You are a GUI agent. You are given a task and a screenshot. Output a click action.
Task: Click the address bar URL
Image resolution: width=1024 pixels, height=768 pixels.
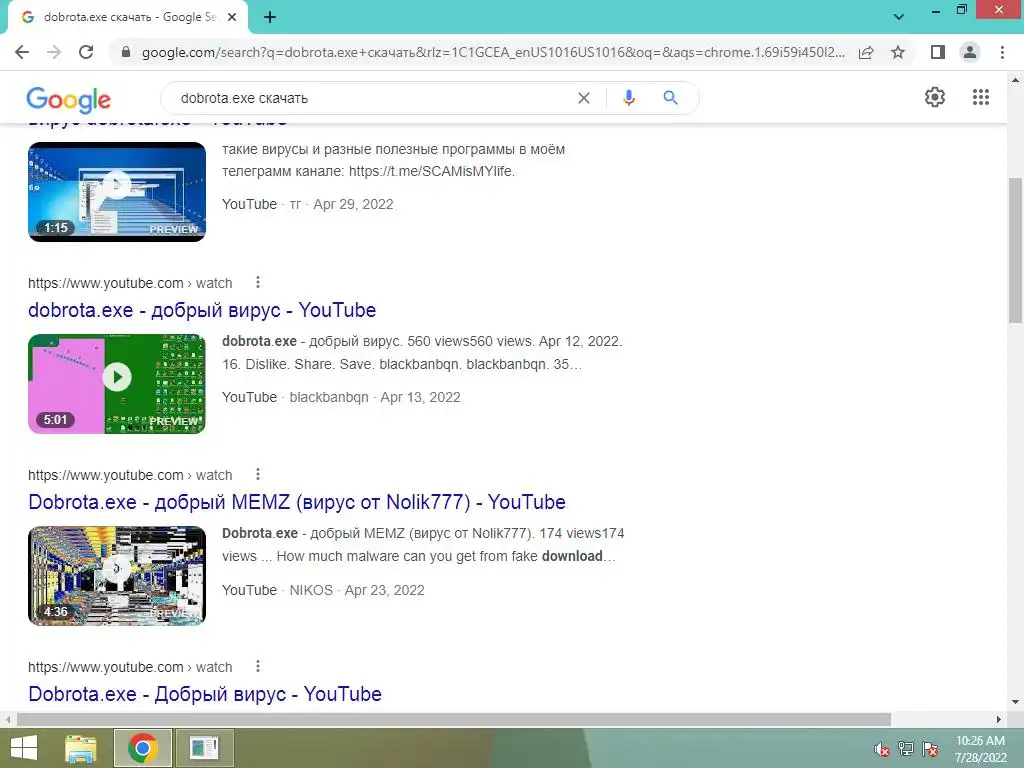(493, 52)
